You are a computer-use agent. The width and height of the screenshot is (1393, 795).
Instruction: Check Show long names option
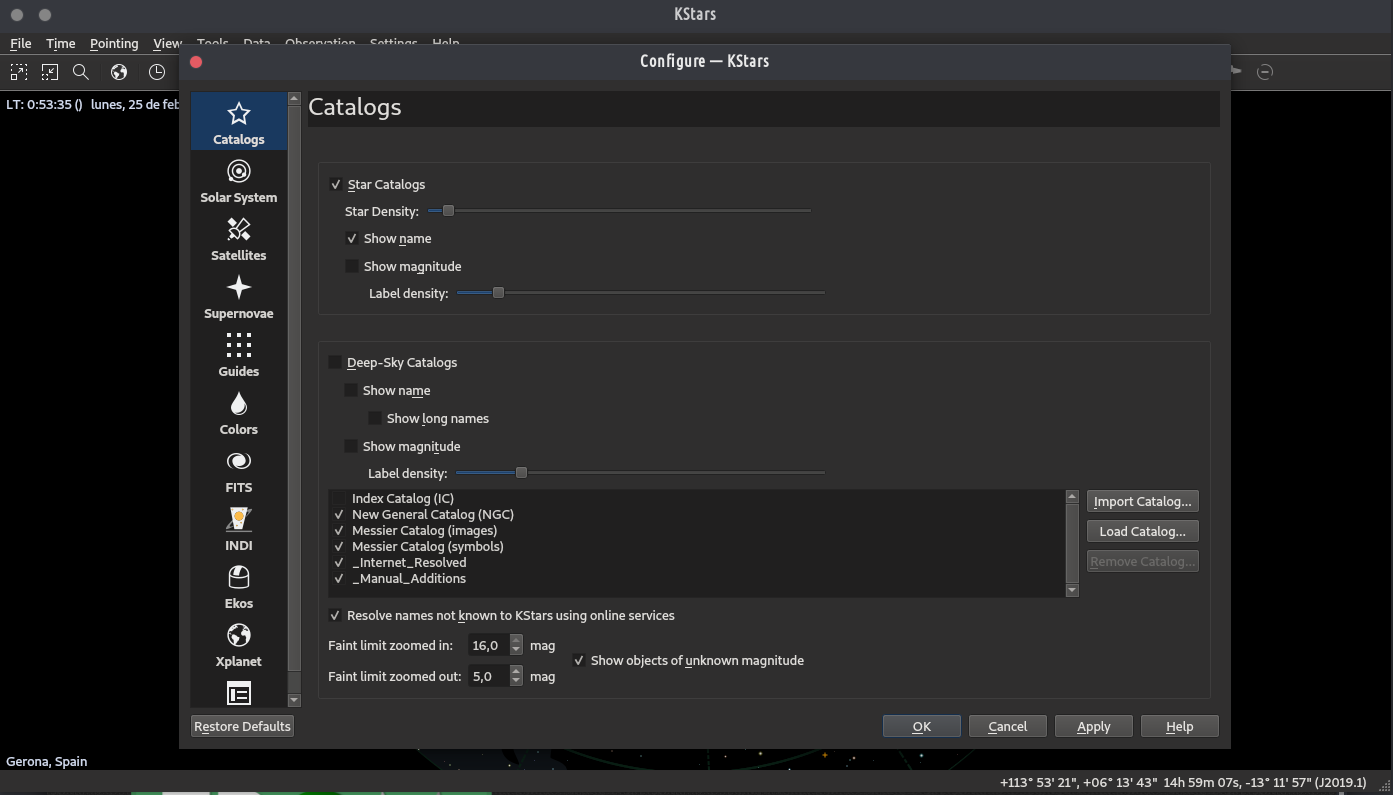coord(375,418)
